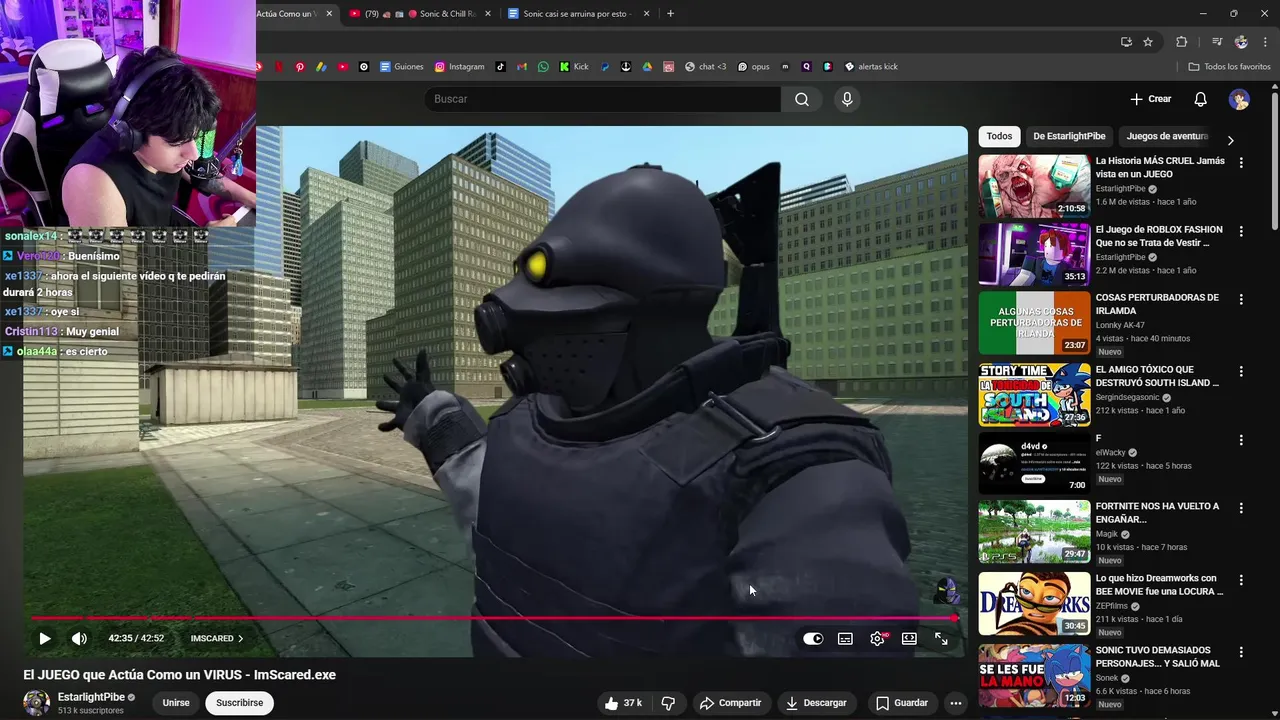Image resolution: width=1280 pixels, height=720 pixels.
Task: Start voice search with microphone
Action: [847, 99]
